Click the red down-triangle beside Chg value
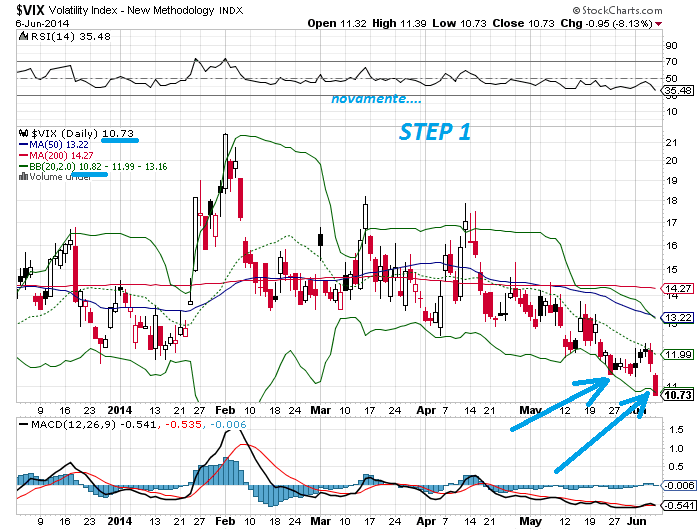The width and height of the screenshot is (700, 530). [658, 24]
